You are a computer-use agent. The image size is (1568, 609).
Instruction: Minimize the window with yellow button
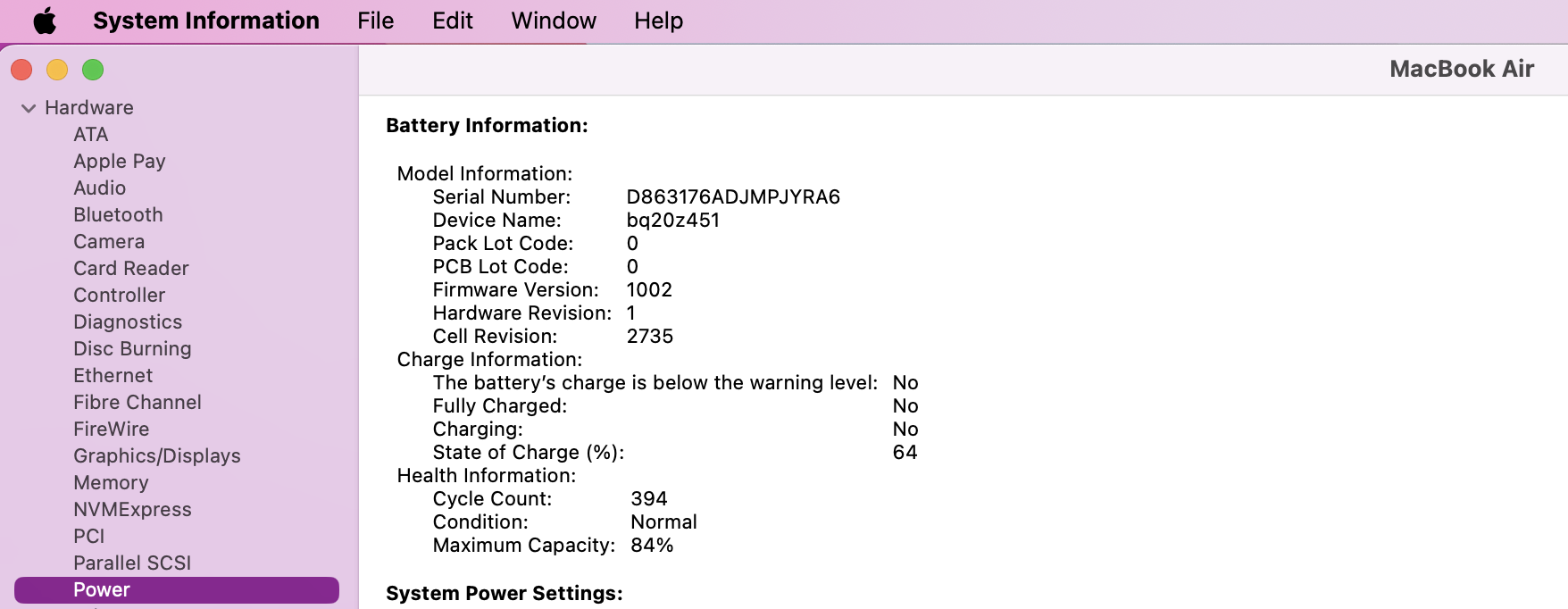pos(57,70)
